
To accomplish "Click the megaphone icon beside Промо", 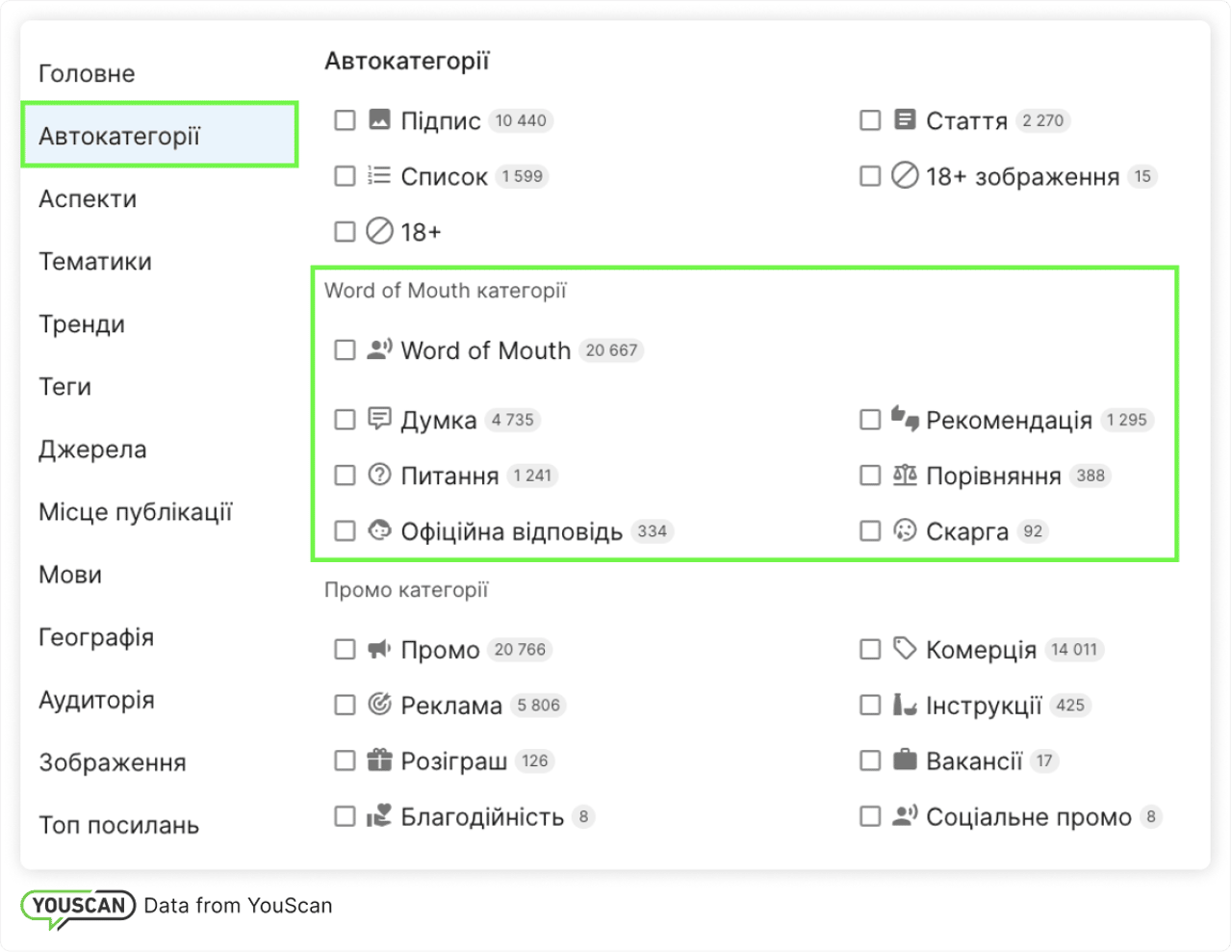I will click(379, 649).
